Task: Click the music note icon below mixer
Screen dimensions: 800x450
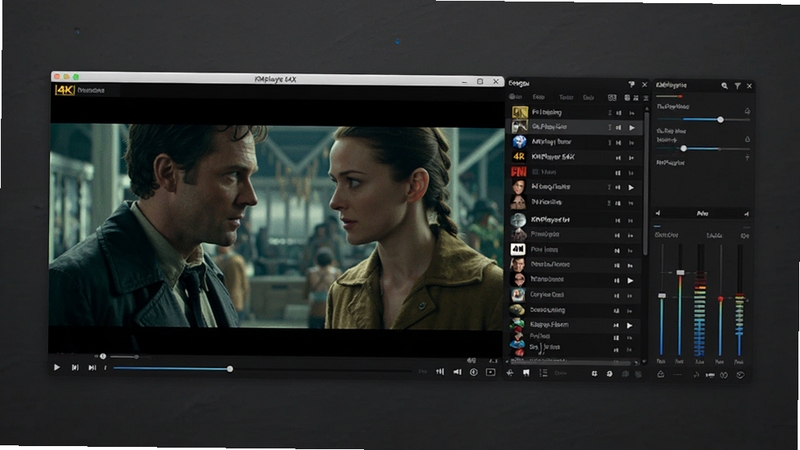Action: point(696,375)
